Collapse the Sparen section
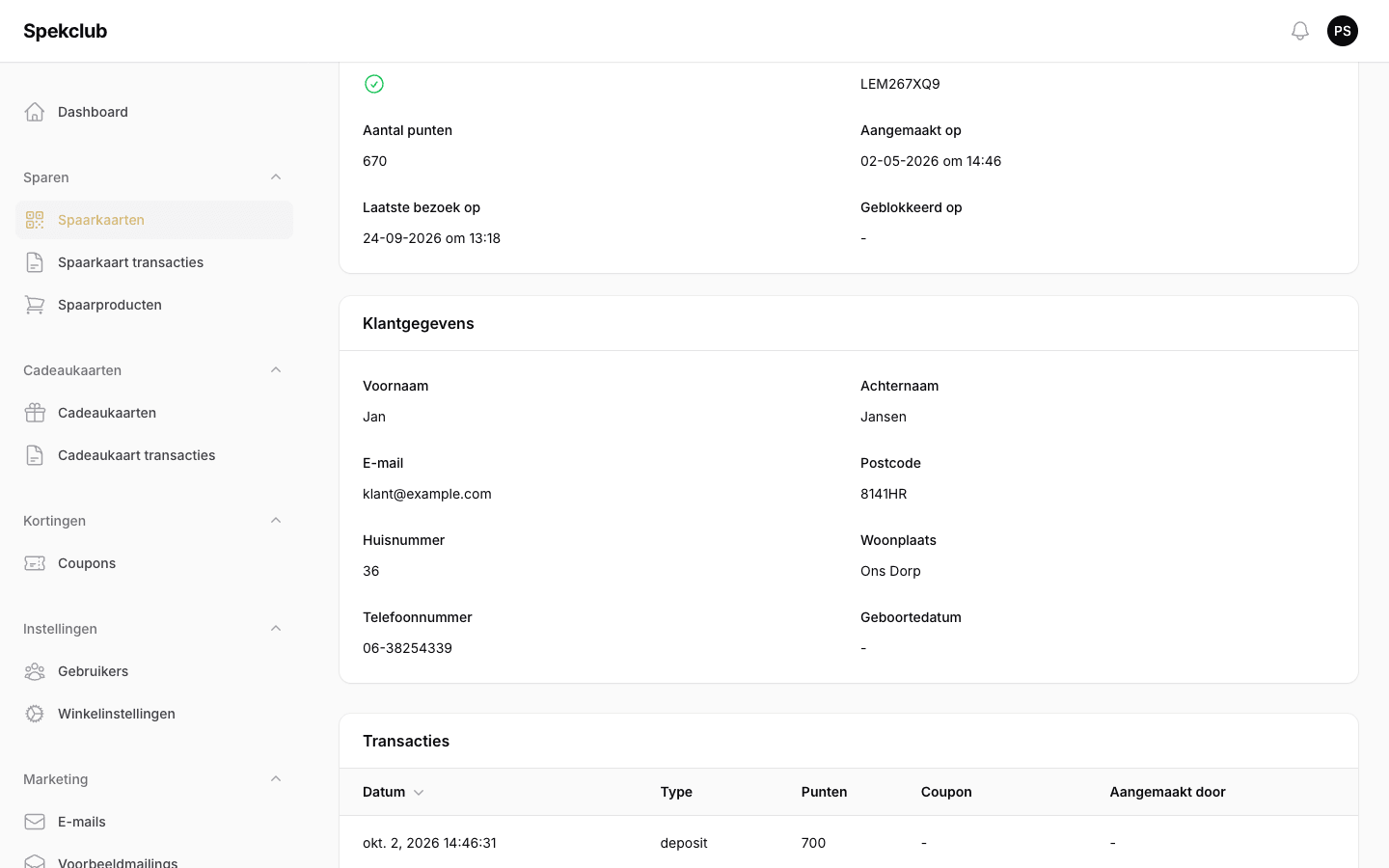1389x868 pixels. point(276,177)
